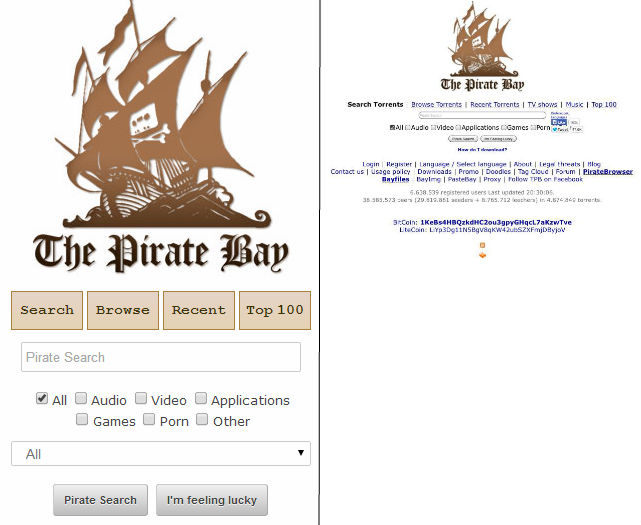Open the Browse Torrents link
641x525 pixels.
click(436, 105)
